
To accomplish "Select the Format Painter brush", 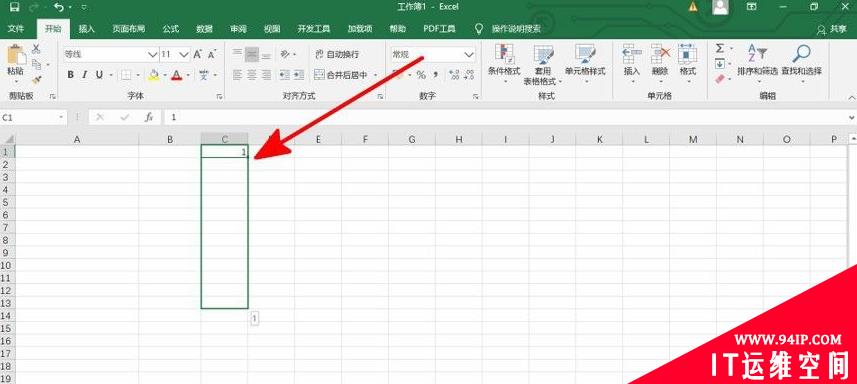I will click(37, 80).
